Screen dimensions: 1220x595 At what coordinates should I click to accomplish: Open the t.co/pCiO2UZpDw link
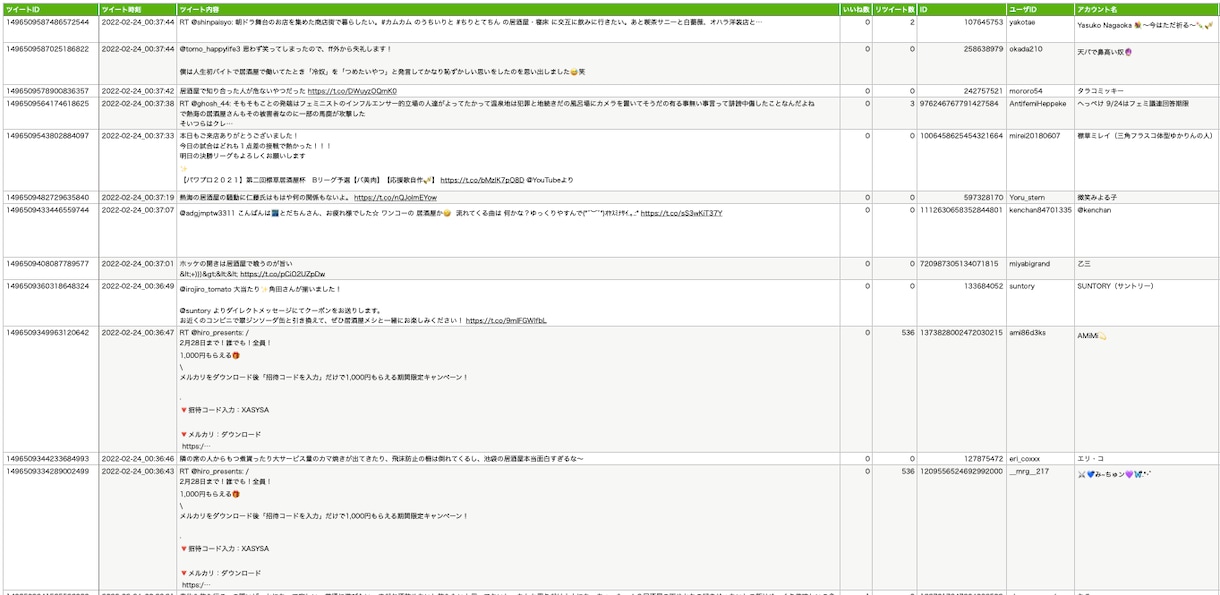coord(282,274)
